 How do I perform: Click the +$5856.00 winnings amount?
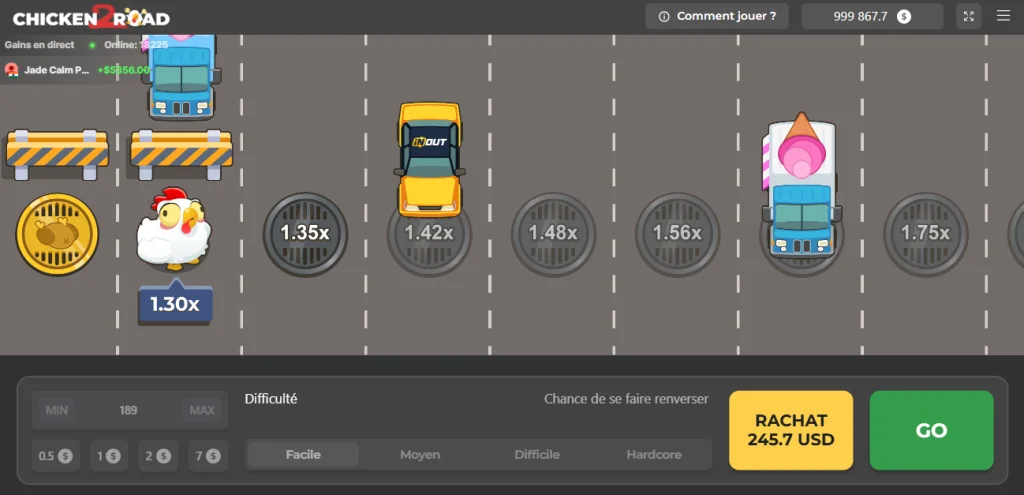[x=123, y=70]
